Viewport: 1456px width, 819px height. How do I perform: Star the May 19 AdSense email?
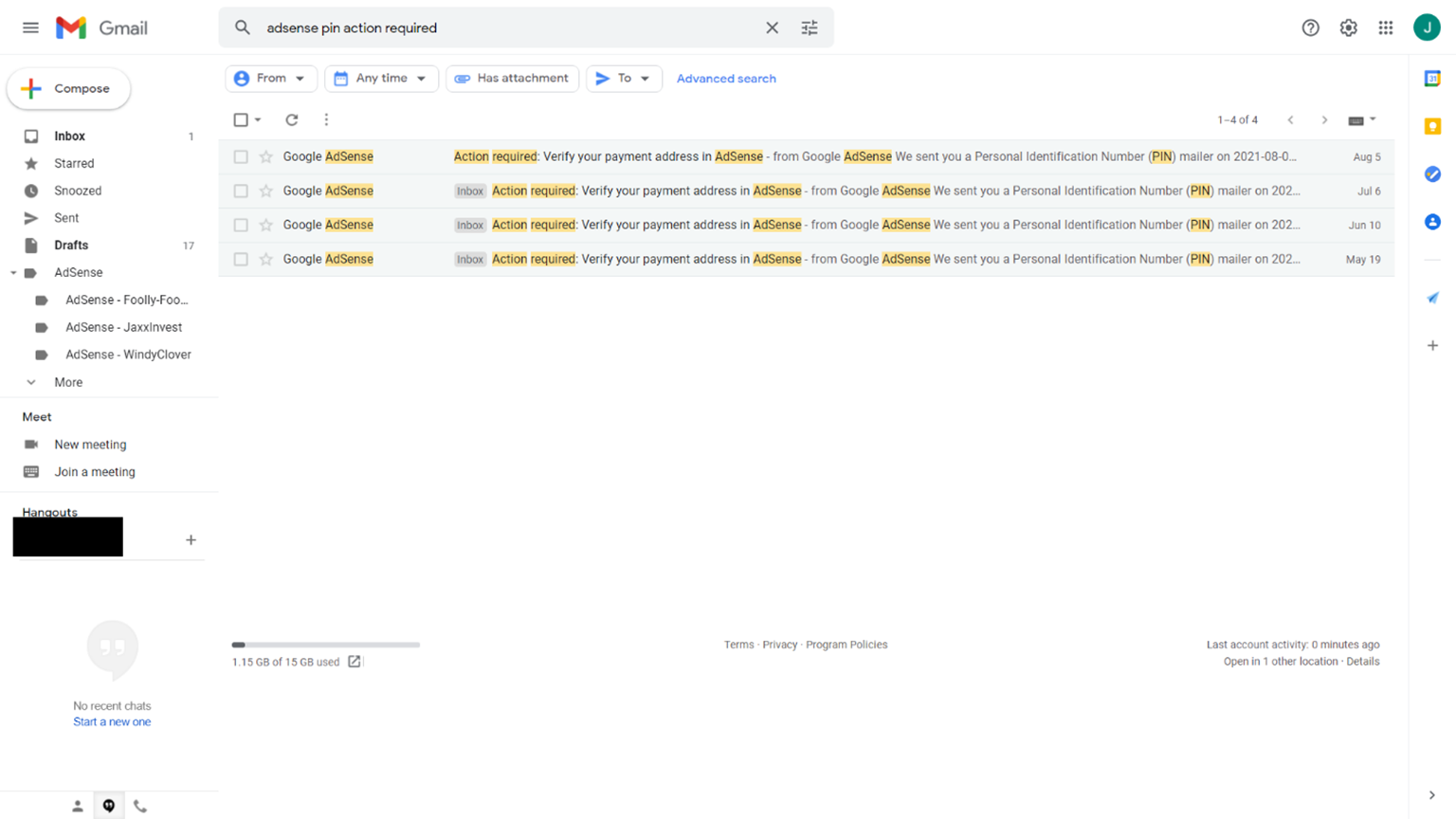pos(266,259)
